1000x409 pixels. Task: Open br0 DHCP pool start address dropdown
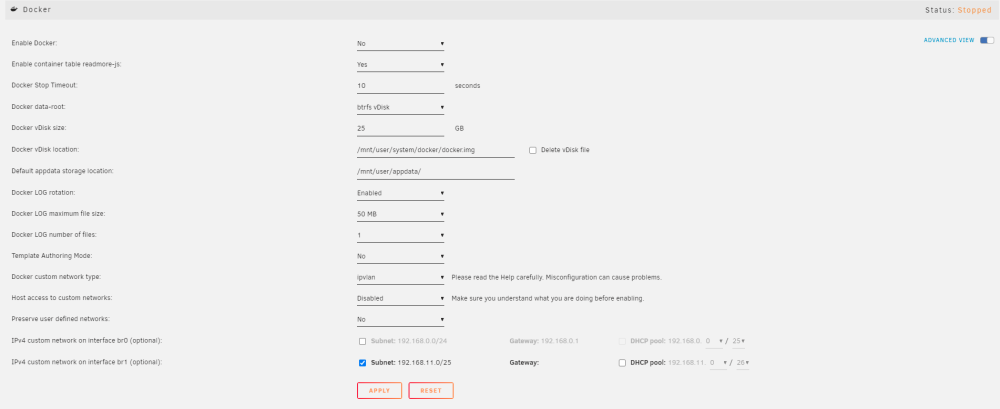(714, 341)
